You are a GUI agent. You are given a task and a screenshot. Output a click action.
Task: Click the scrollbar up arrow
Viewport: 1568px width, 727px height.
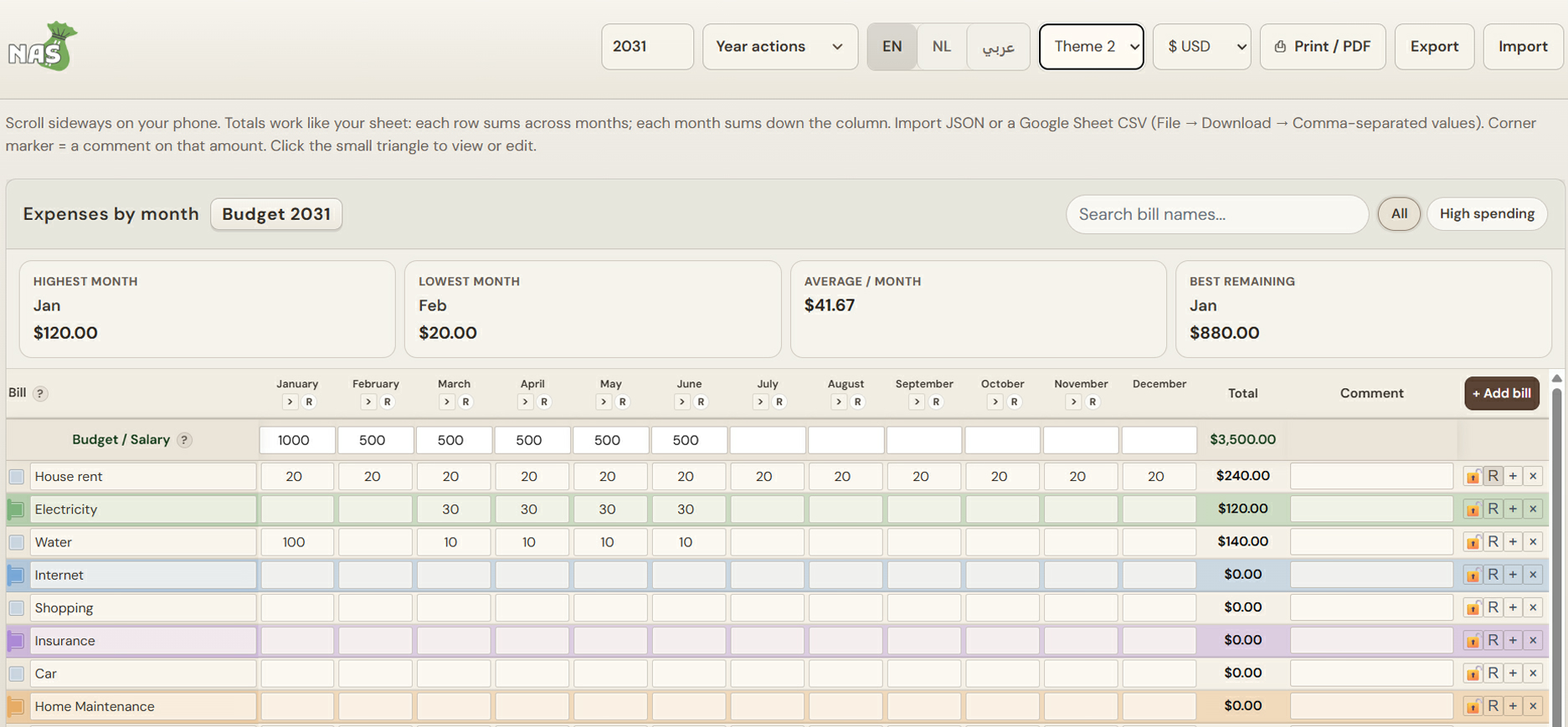point(1557,378)
